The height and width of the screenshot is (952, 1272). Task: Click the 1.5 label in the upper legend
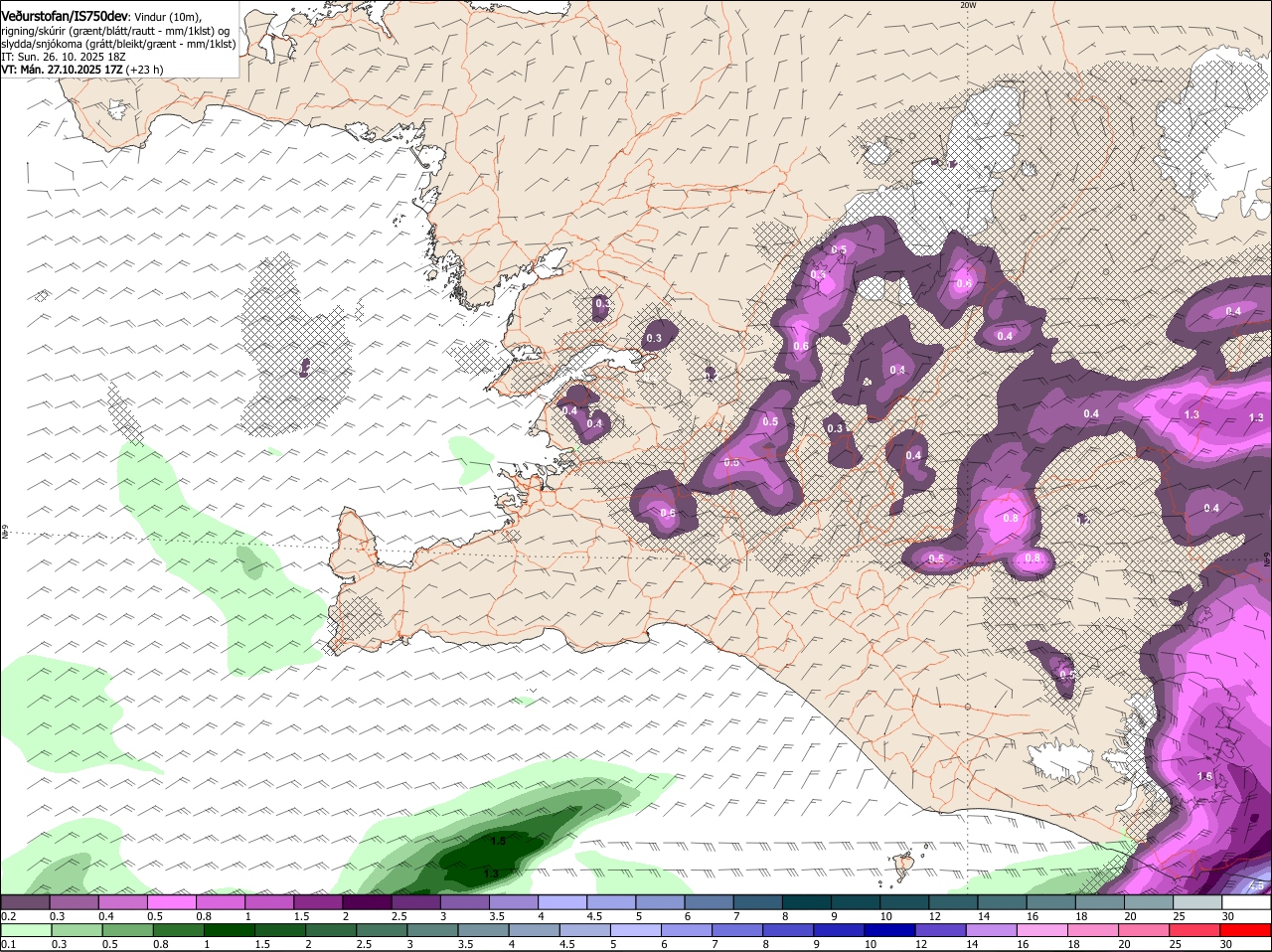[x=301, y=915]
